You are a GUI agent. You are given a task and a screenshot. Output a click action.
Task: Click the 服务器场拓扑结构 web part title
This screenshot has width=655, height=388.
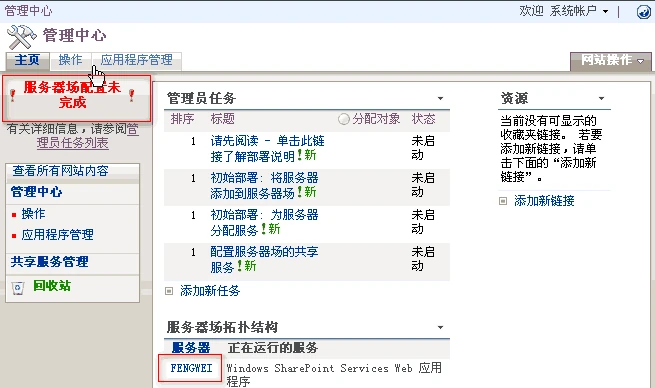pos(222,327)
